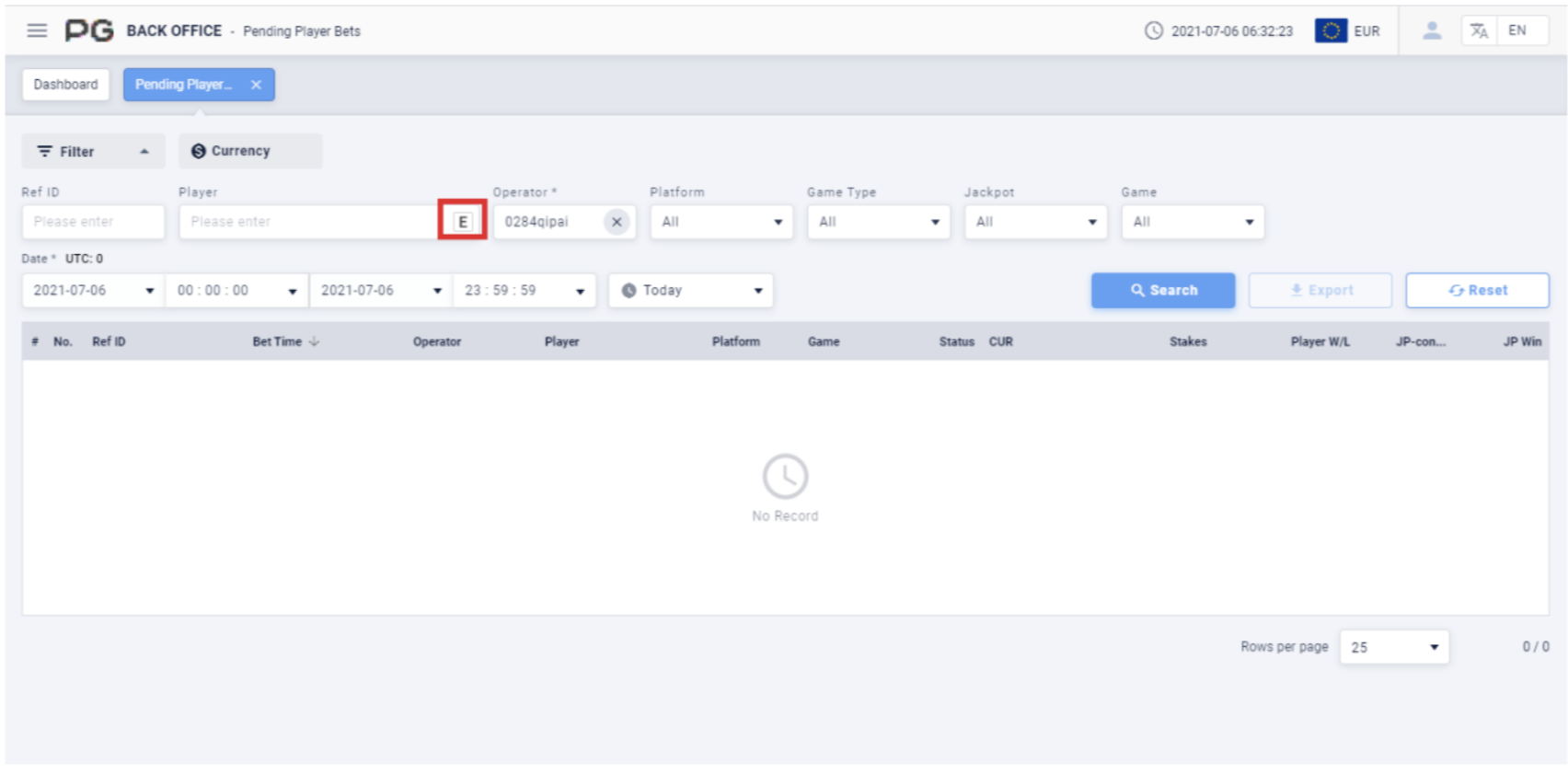Image resolution: width=1568 pixels, height=775 pixels.
Task: Switch to the Dashboard tab
Action: 65,85
